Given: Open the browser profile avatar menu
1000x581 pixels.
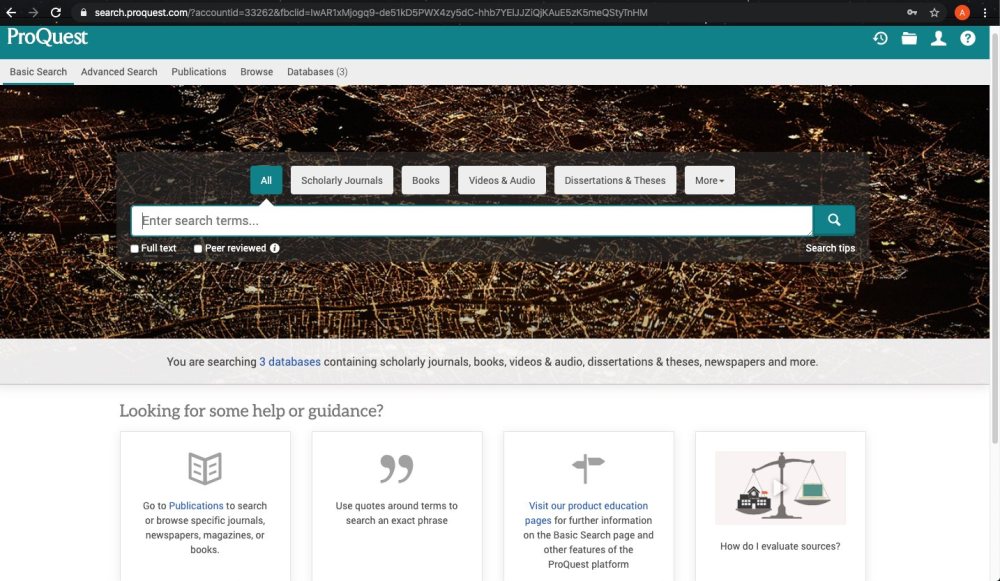Looking at the screenshot, I should [961, 12].
